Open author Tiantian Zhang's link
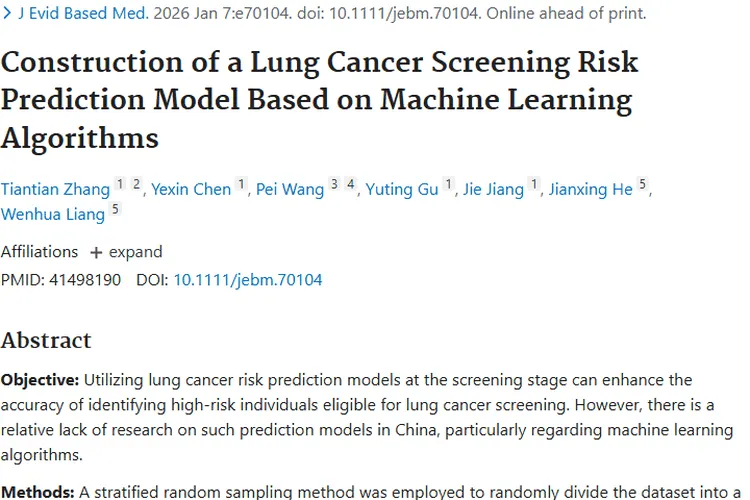The width and height of the screenshot is (750, 500). (55, 189)
